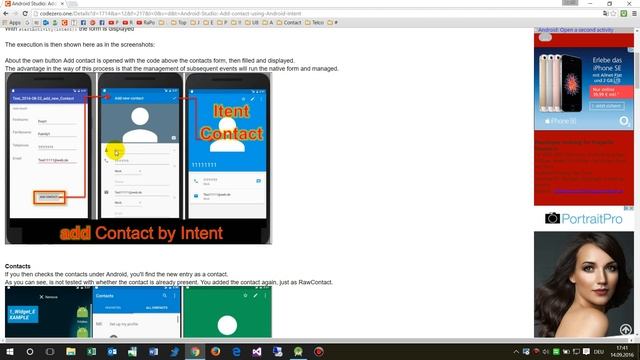Open the Telco bookmarks folder
This screenshot has width=640, height=360.
coord(314,22)
